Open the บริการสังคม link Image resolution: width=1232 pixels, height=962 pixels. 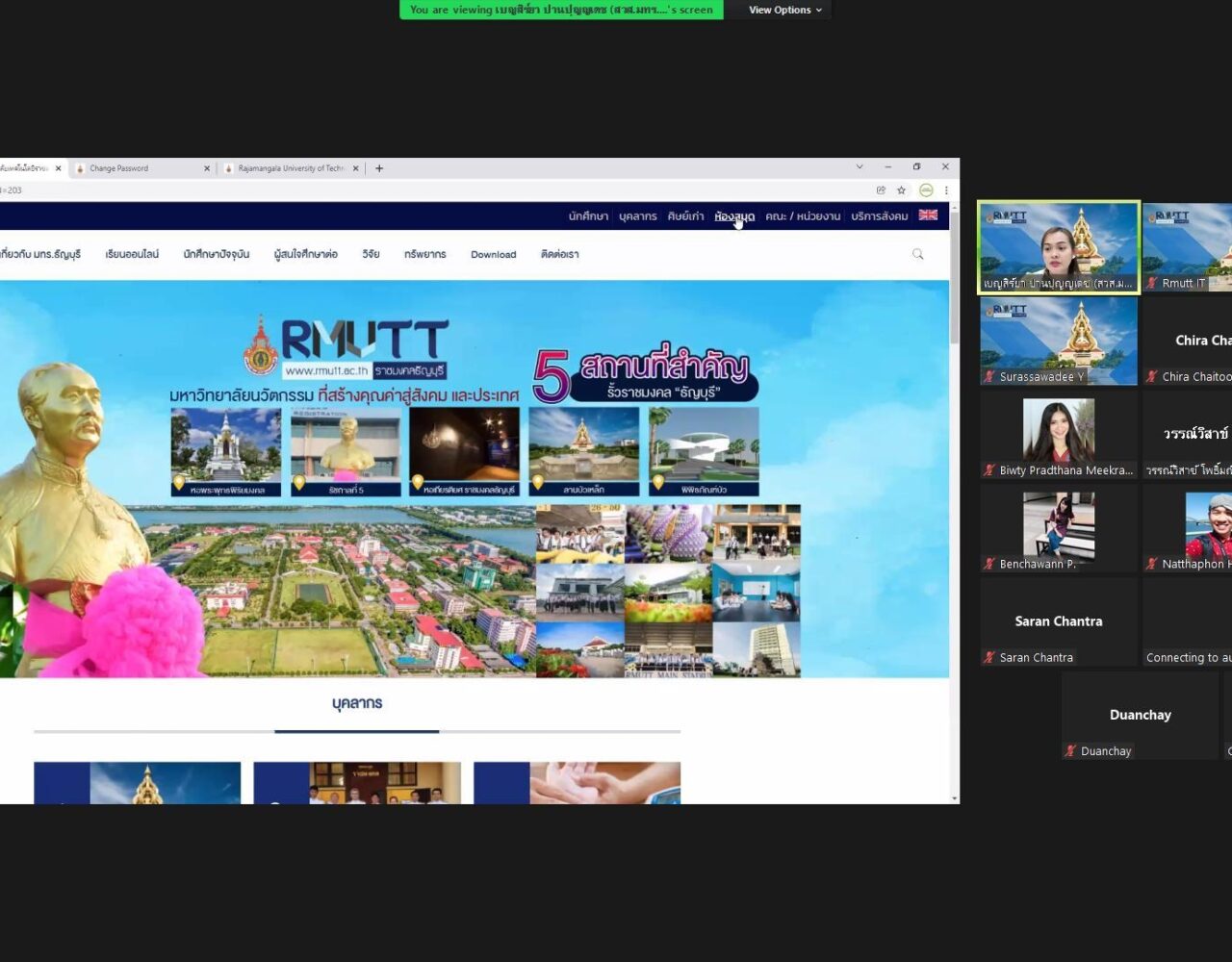880,216
